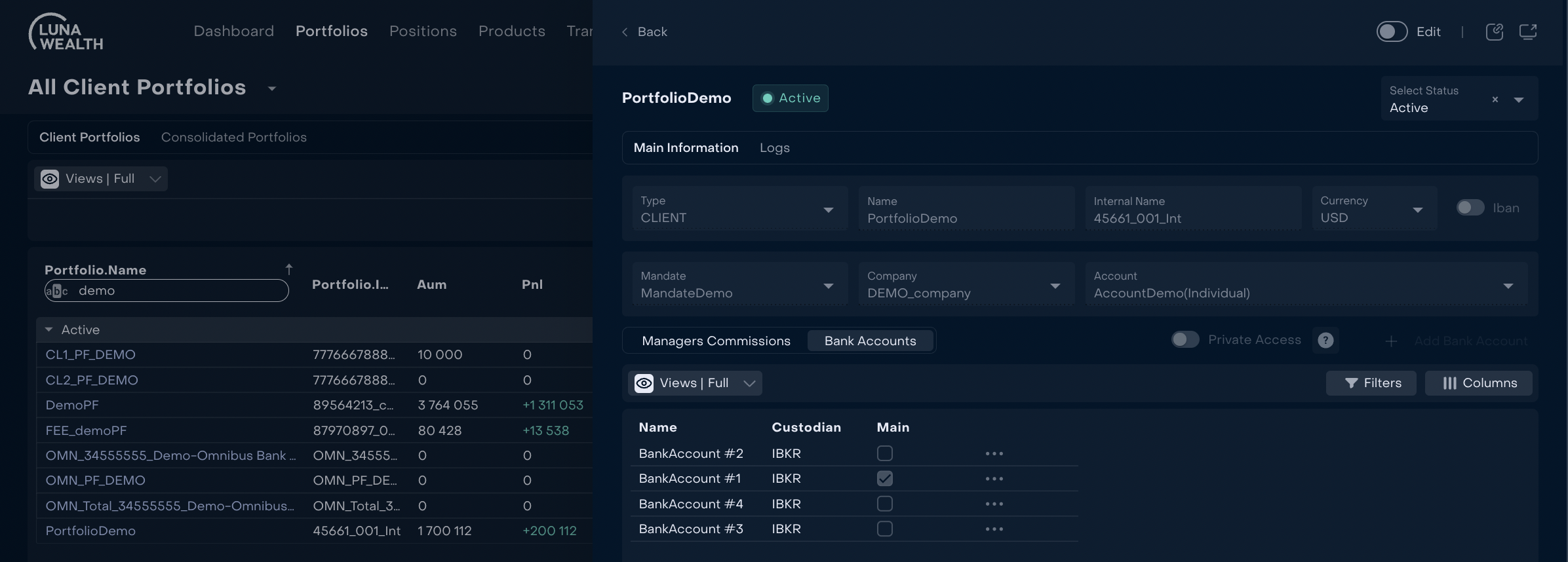This screenshot has height=562, width=1568.
Task: Click the open in new window icon
Action: (1527, 31)
